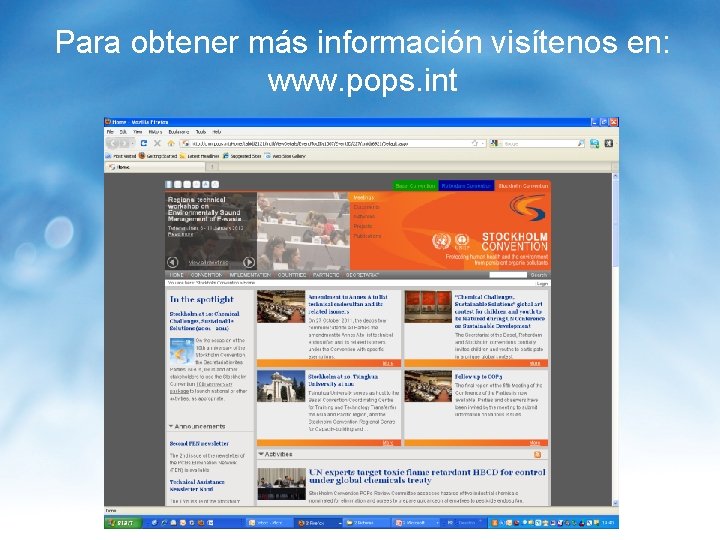The height and width of the screenshot is (540, 720).
Task: Click the Firefox taskbar group button
Action: 319,523
